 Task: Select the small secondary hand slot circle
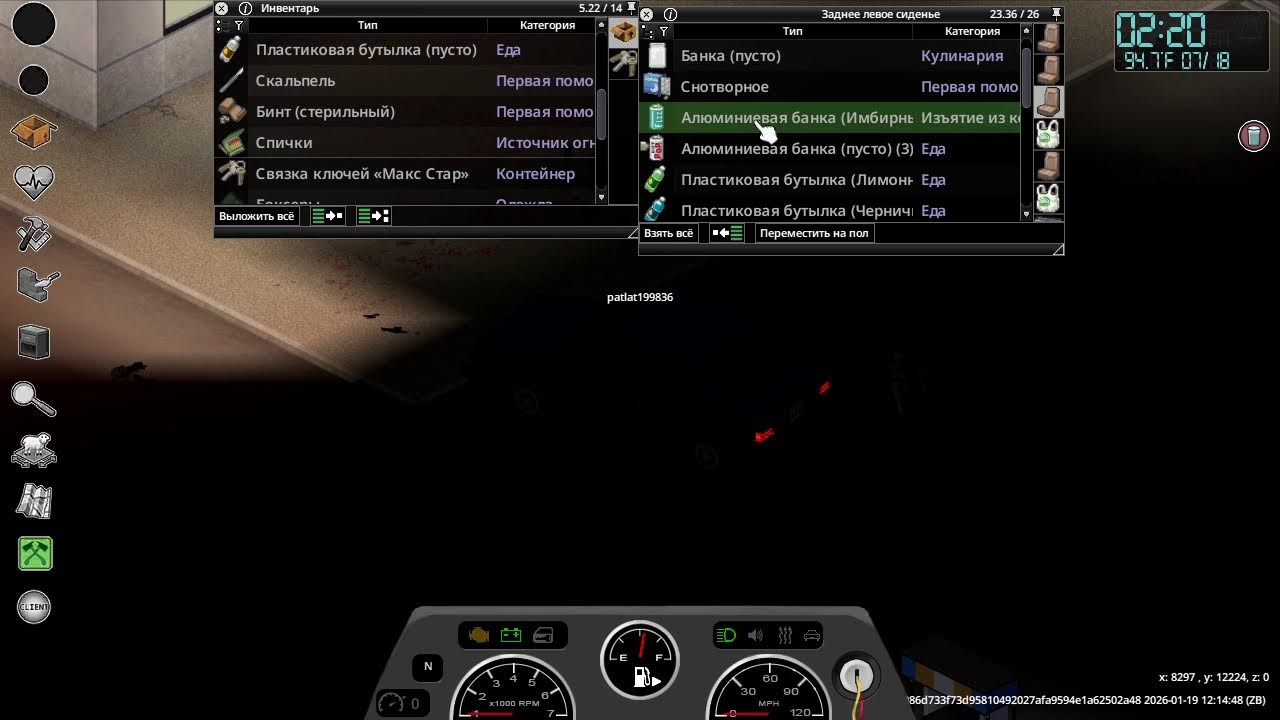[x=33, y=80]
